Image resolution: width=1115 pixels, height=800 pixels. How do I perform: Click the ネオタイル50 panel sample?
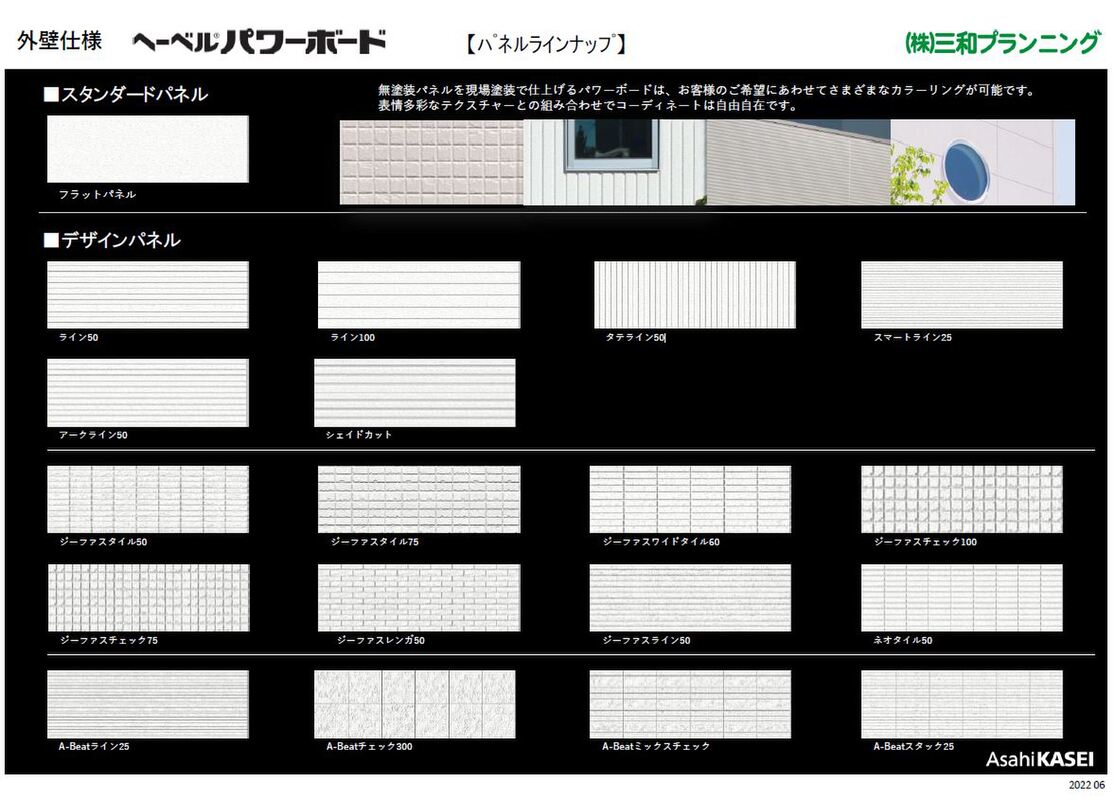point(961,598)
